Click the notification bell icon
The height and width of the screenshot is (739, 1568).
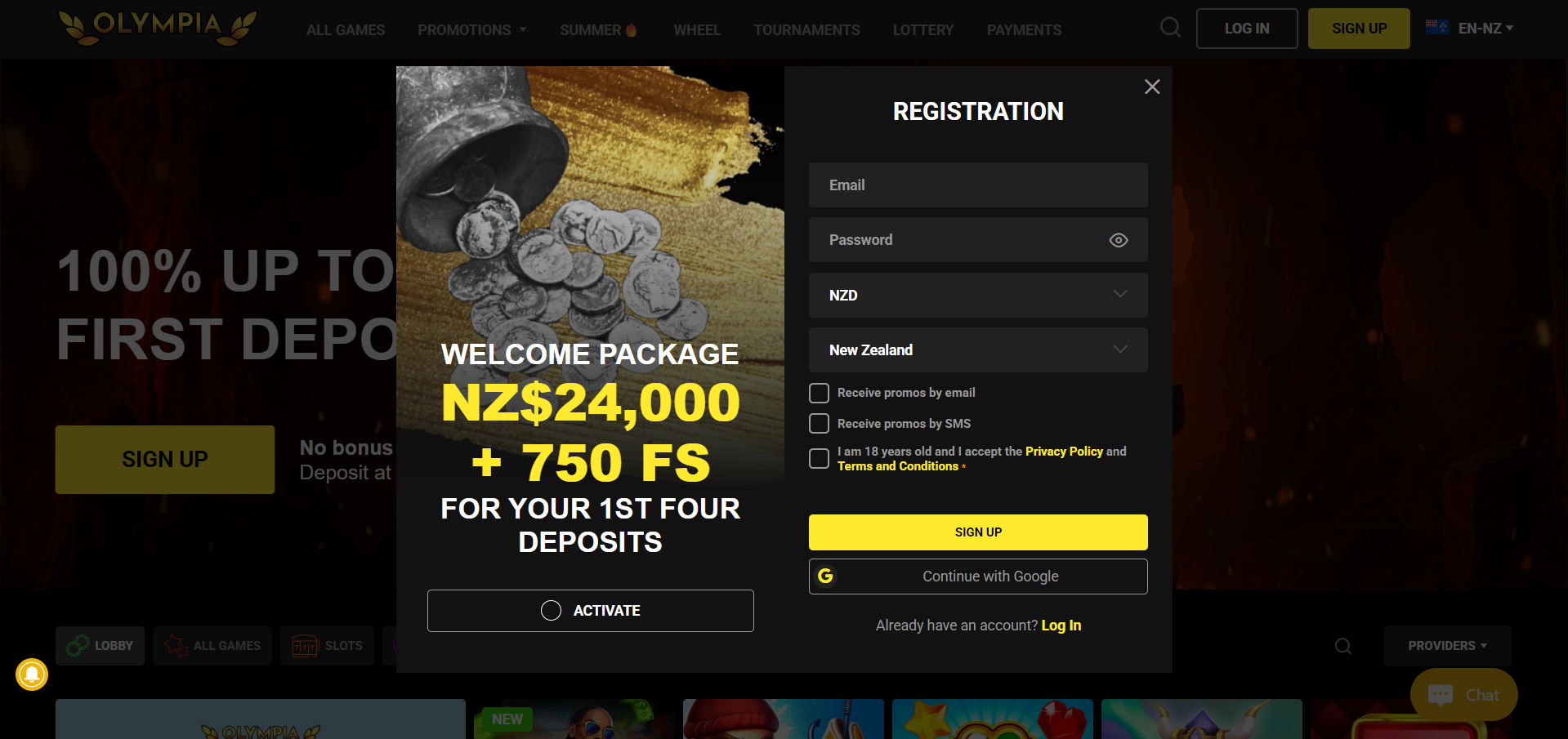pyautogui.click(x=32, y=674)
